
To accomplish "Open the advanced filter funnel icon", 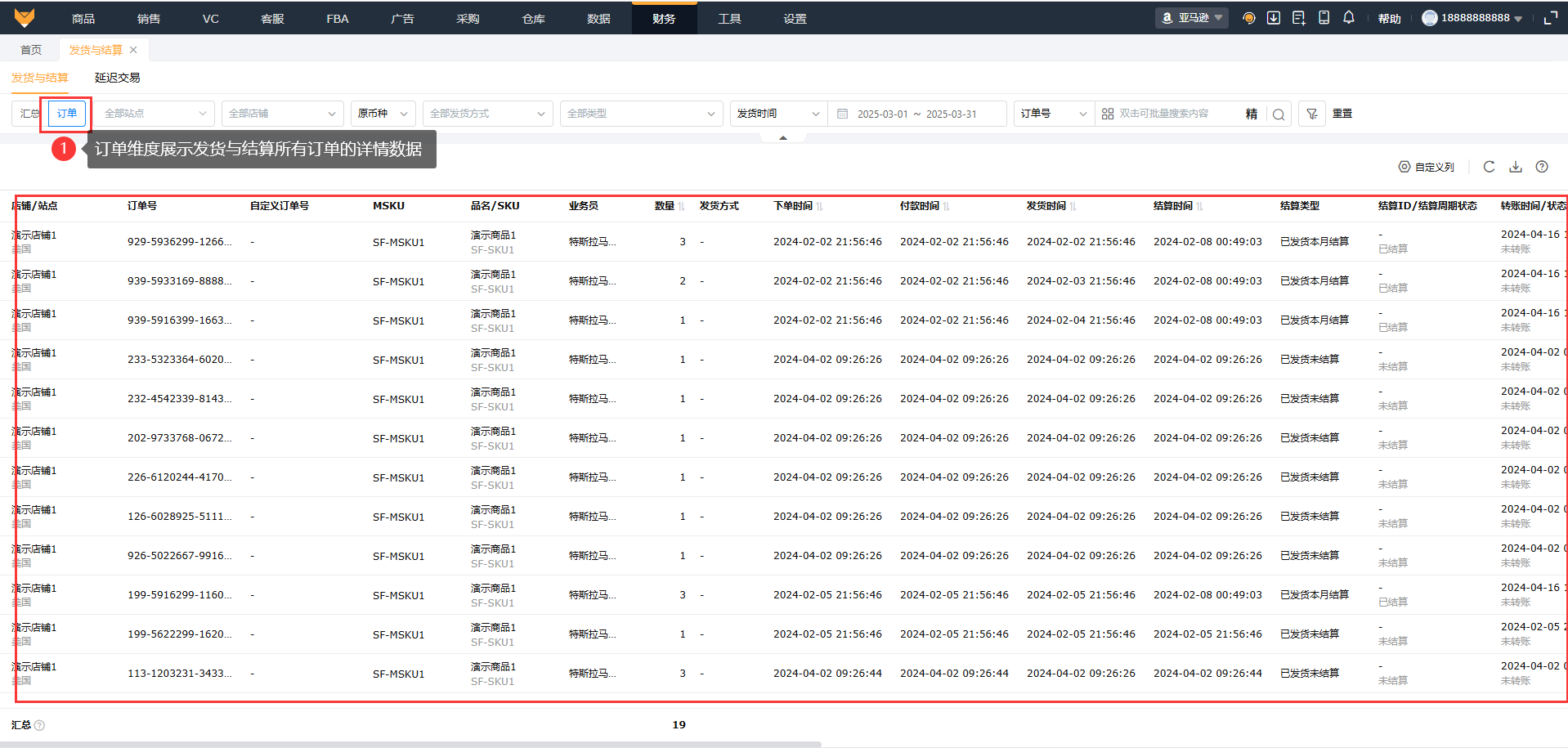I will (1311, 114).
